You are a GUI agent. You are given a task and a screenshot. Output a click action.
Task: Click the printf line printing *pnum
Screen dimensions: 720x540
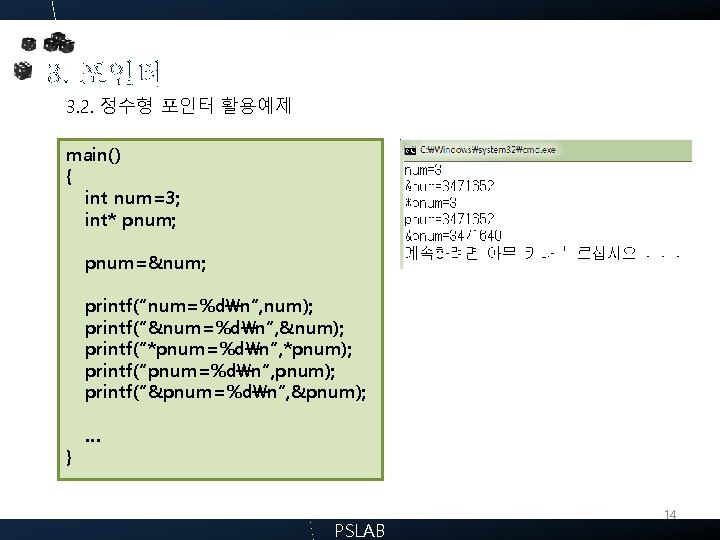[218, 349]
